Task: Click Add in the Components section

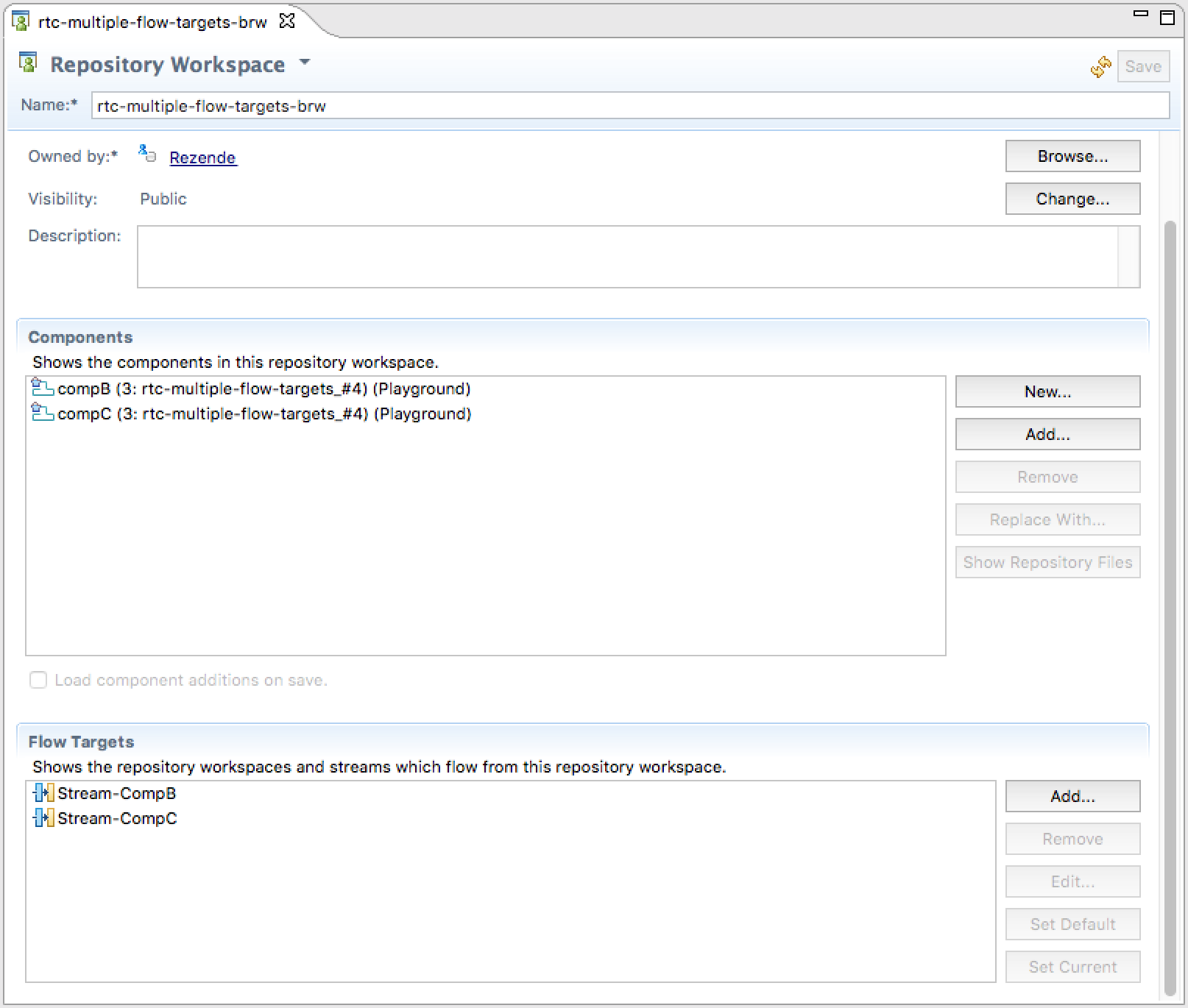Action: (1047, 434)
